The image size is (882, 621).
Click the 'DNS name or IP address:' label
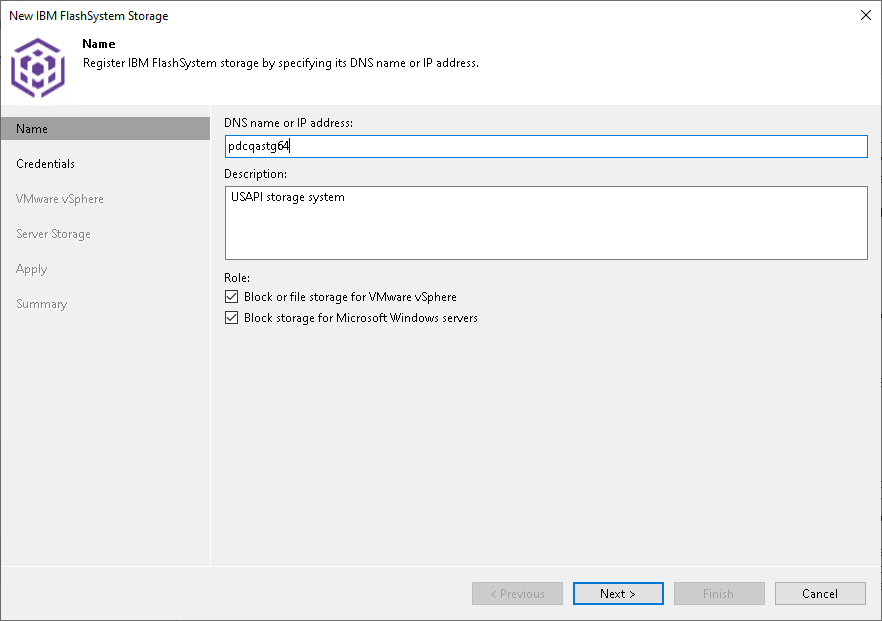tap(289, 123)
